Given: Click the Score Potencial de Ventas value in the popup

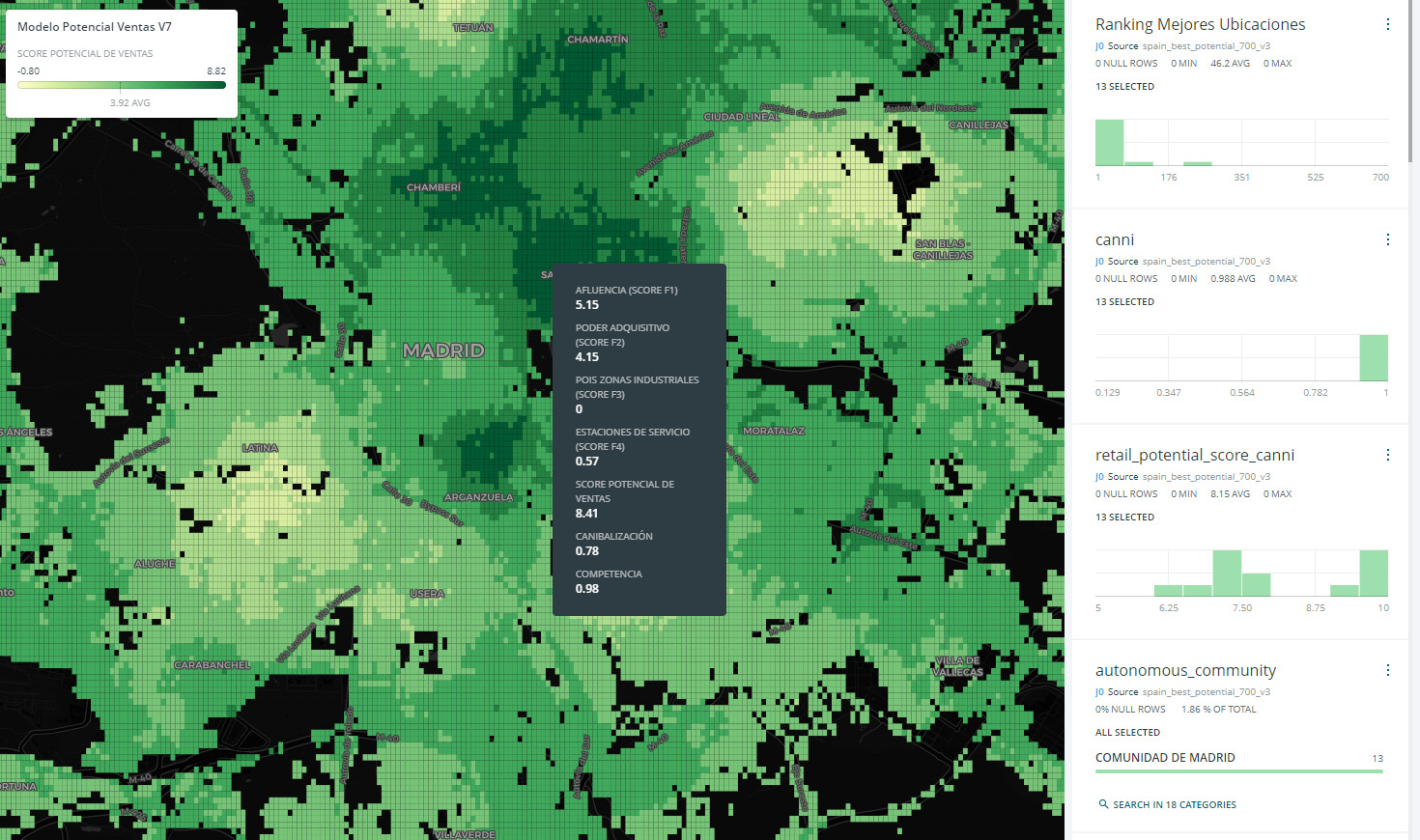Looking at the screenshot, I should pos(586,514).
